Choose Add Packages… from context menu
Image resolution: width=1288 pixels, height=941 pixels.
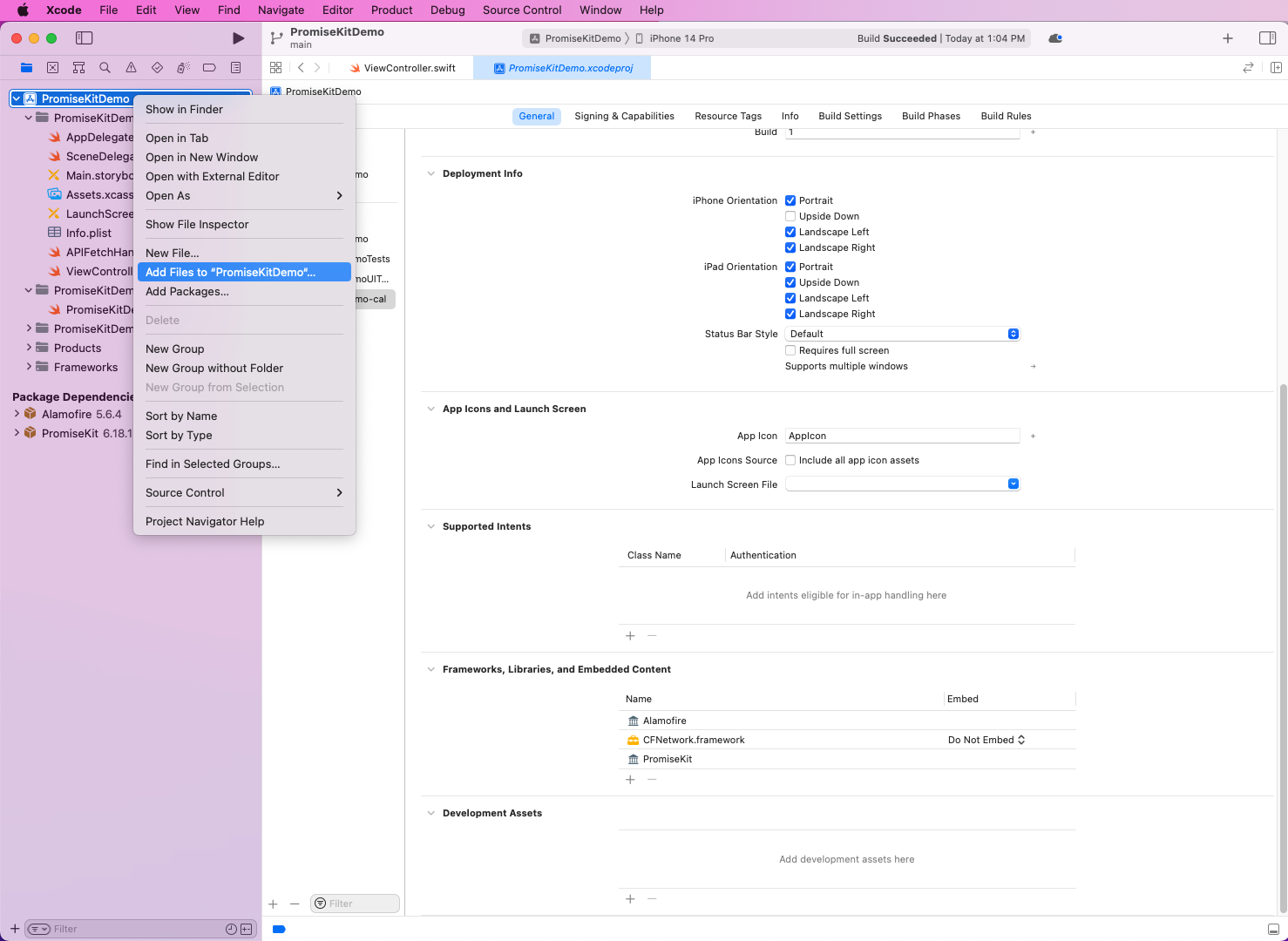point(244,291)
